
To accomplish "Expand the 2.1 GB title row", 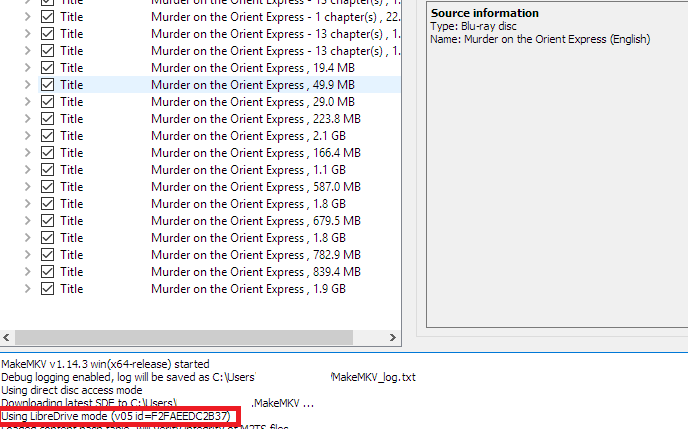I will pyautogui.click(x=28, y=136).
